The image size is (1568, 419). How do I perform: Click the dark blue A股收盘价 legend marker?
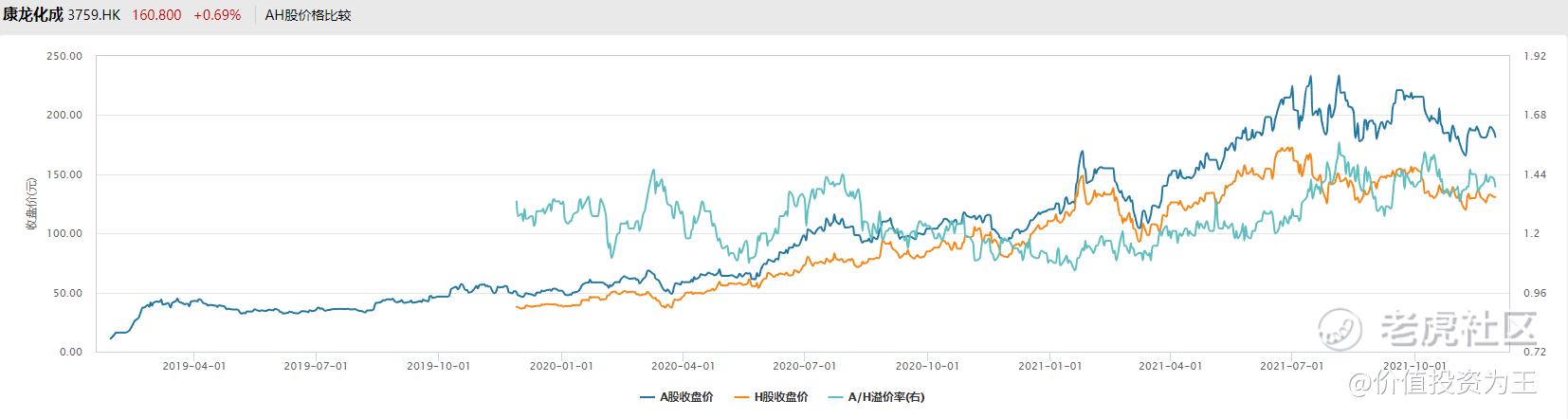(648, 397)
